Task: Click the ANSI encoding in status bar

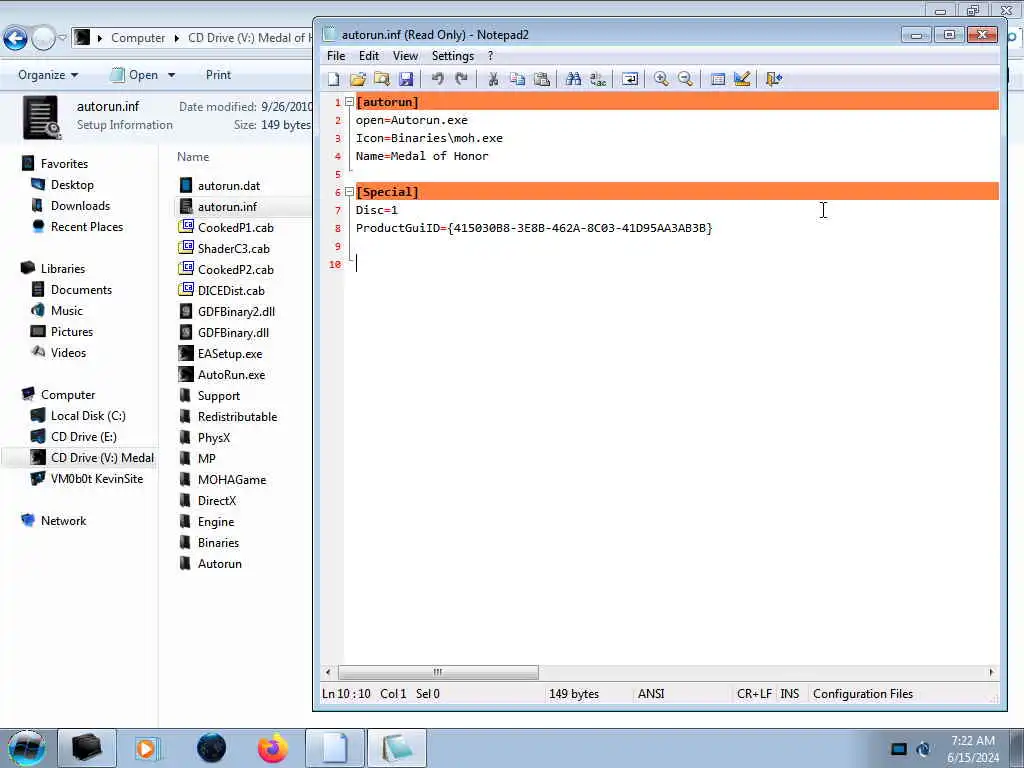Action: coord(651,694)
